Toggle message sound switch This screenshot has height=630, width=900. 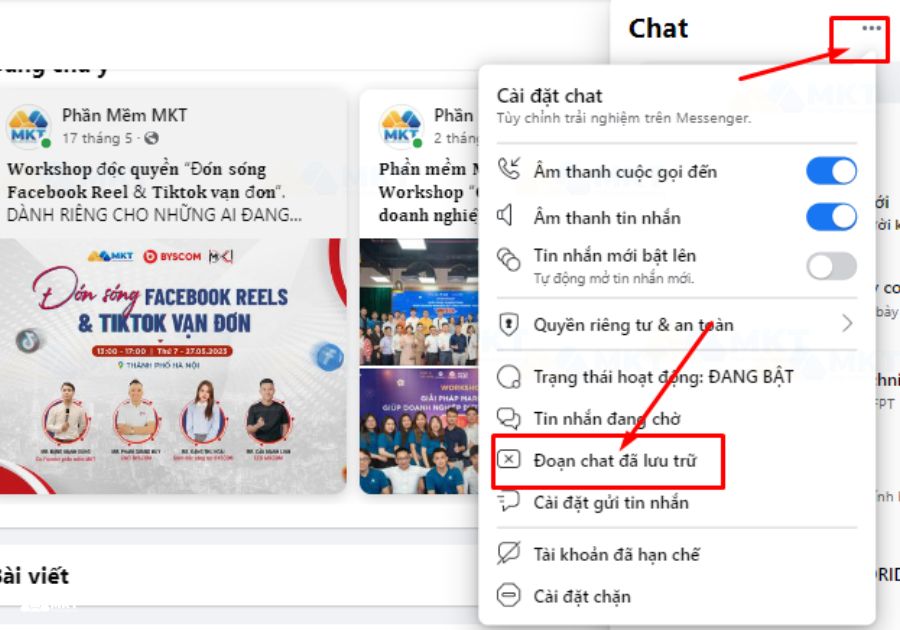pos(831,217)
